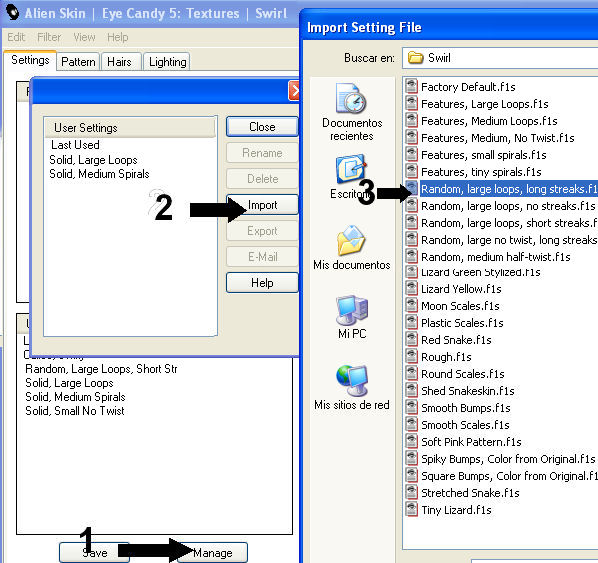The width and height of the screenshot is (598, 563).
Task: Click file icon of Plastic Scales.f1s
Action: coord(411,322)
